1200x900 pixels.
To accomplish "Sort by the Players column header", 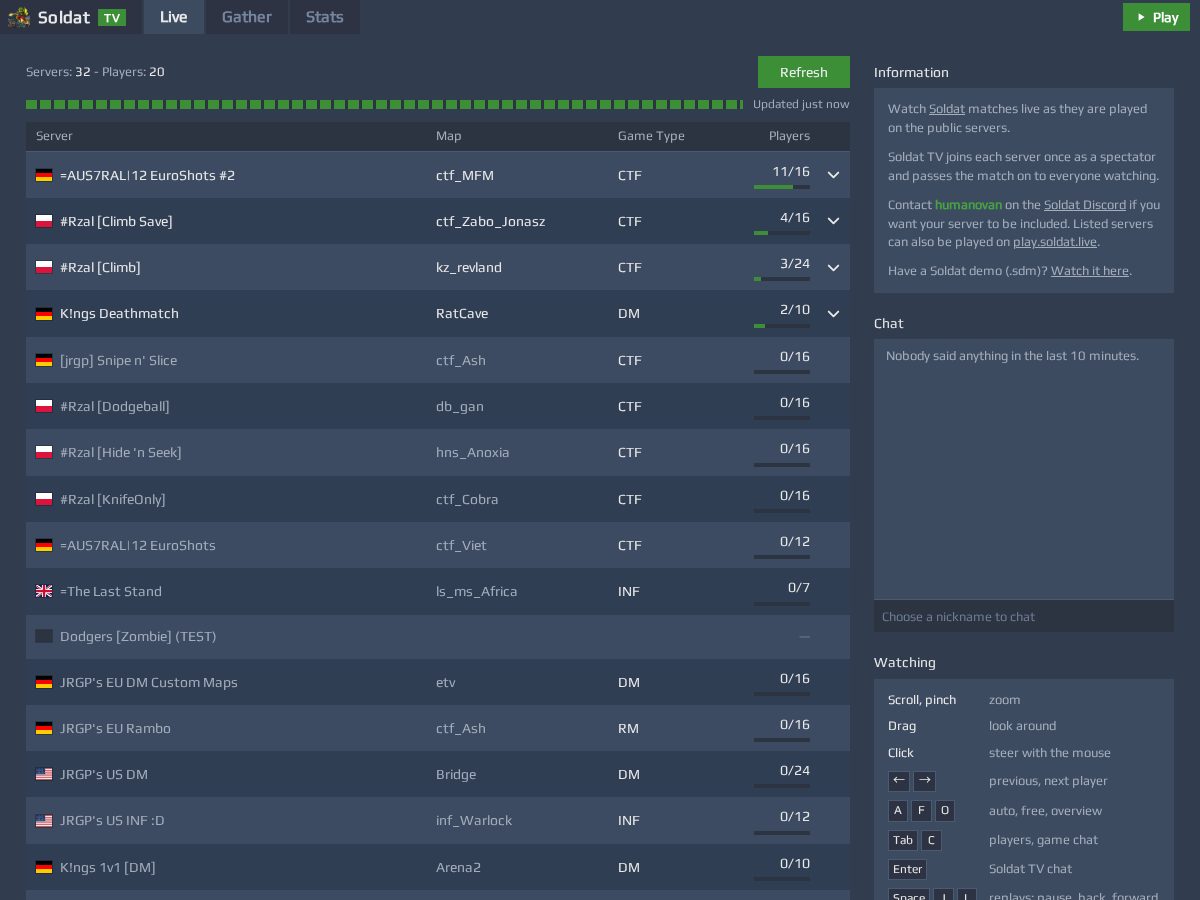I will (x=789, y=136).
